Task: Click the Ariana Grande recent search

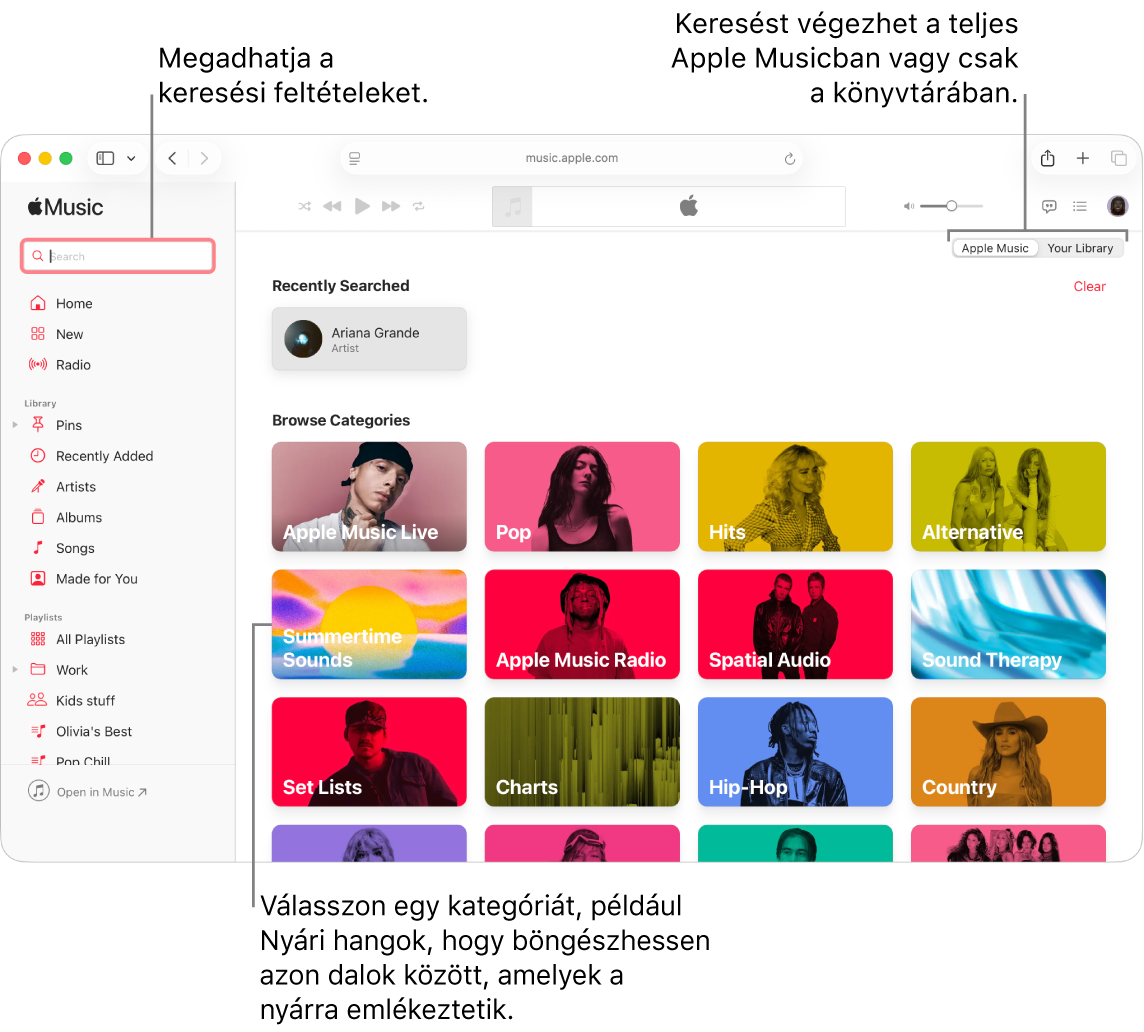Action: (x=369, y=338)
